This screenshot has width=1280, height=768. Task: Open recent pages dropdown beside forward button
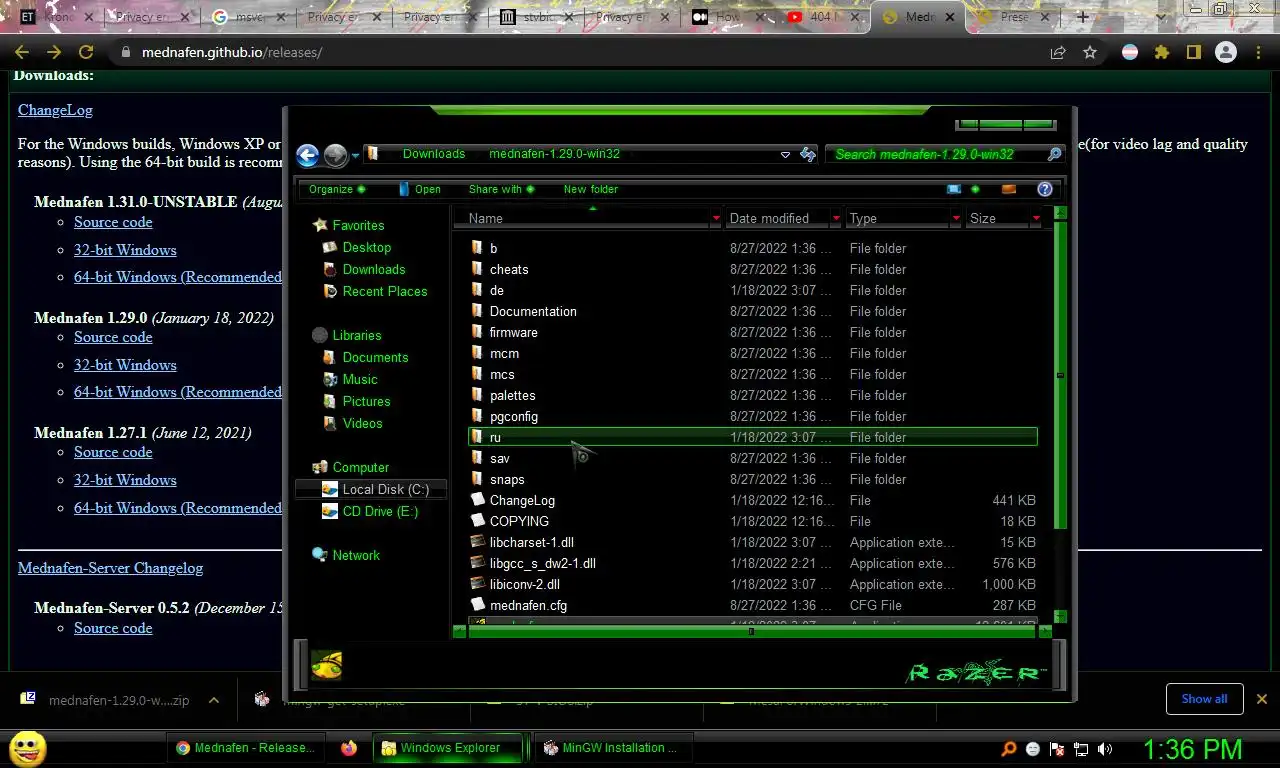355,156
